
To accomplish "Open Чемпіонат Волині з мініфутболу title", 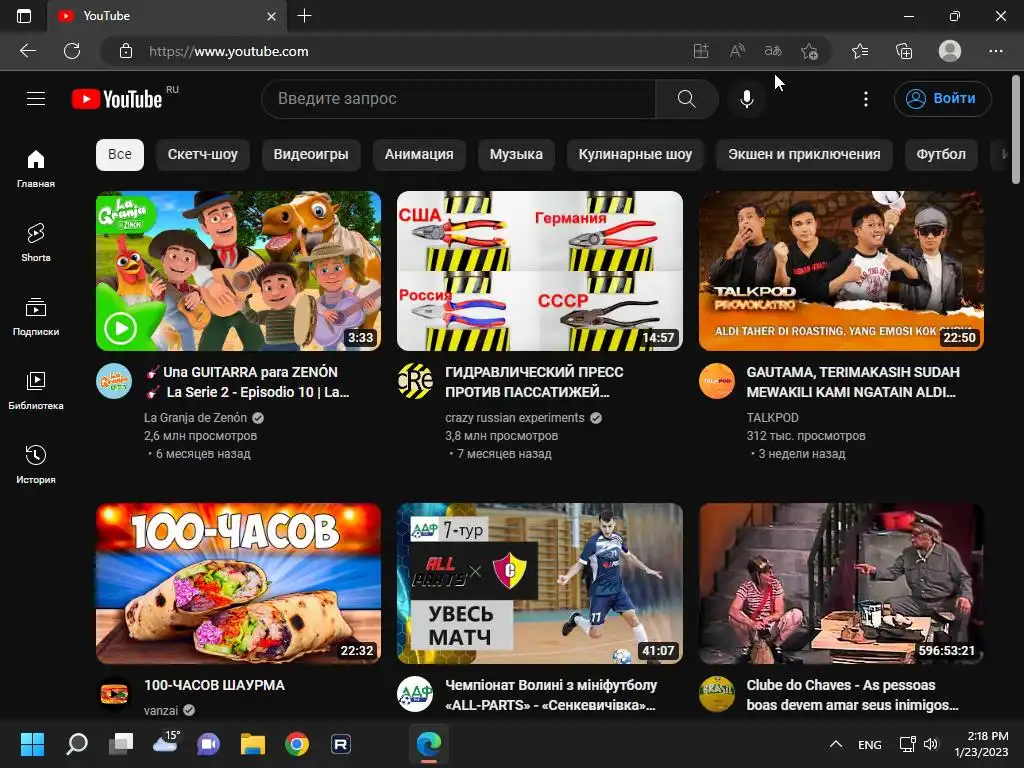I will tap(551, 695).
